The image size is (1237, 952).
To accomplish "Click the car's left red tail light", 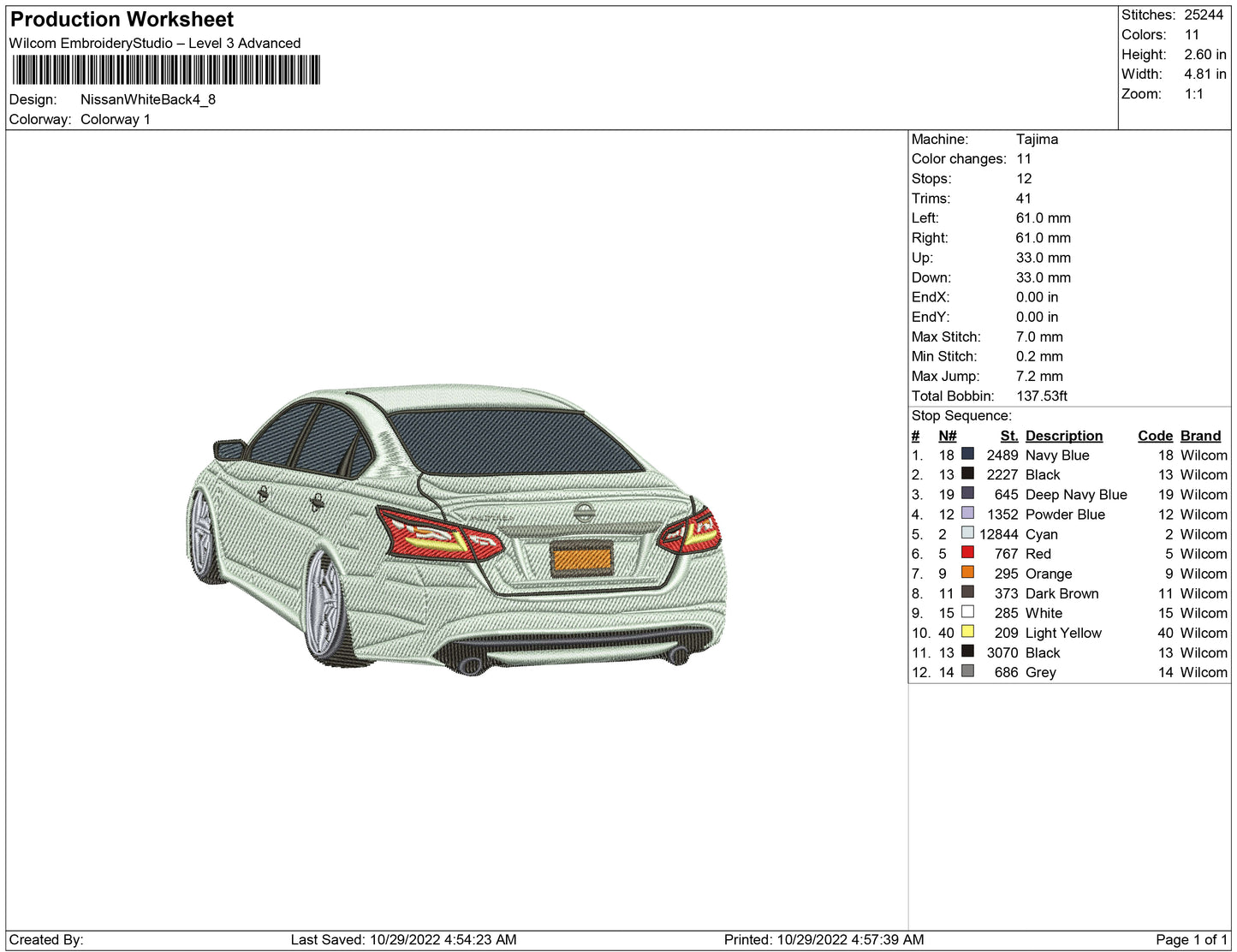I will [437, 533].
